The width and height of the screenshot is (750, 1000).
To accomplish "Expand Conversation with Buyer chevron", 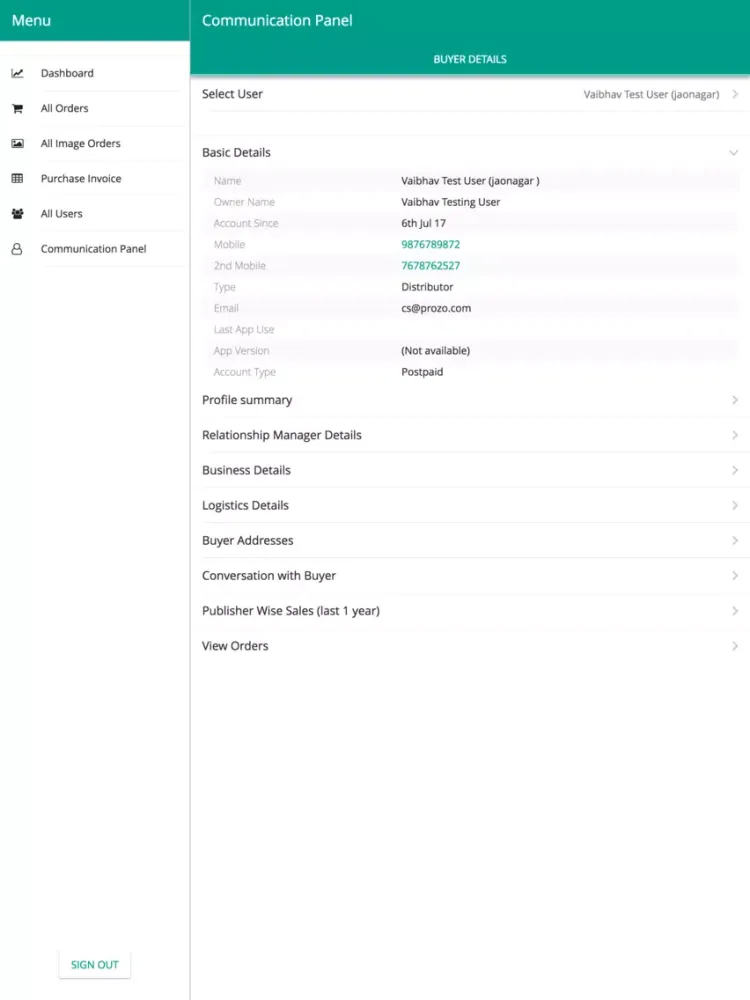I will tap(735, 575).
